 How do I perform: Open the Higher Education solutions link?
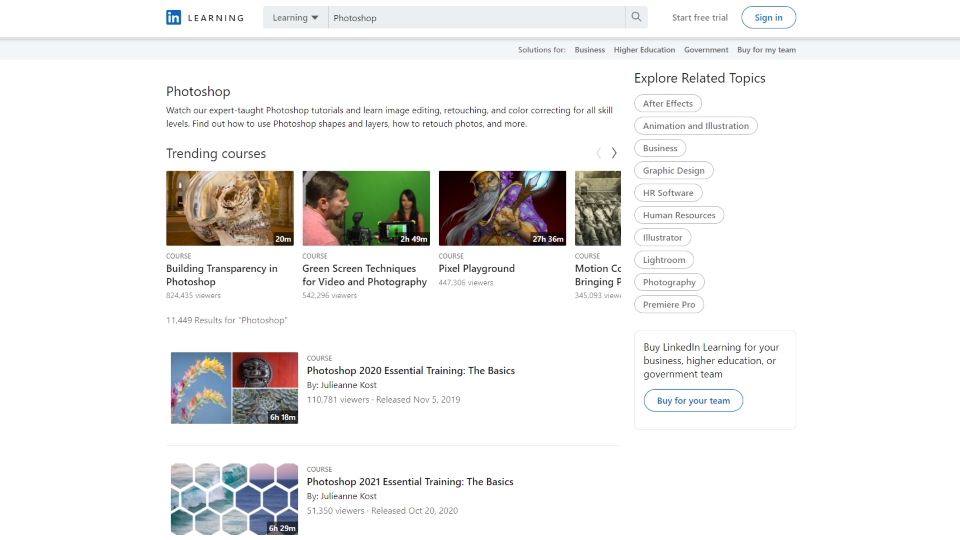(644, 50)
